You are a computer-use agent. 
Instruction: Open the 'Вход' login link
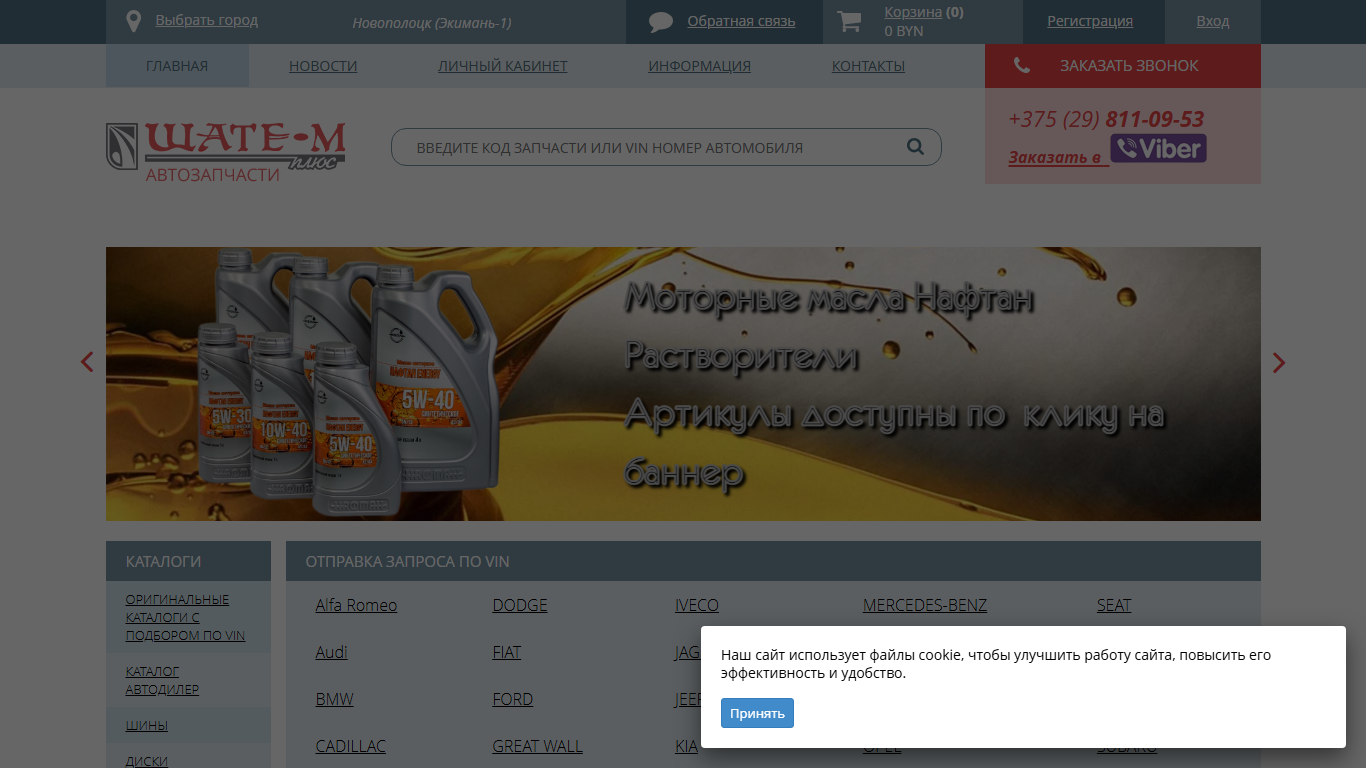(1213, 21)
